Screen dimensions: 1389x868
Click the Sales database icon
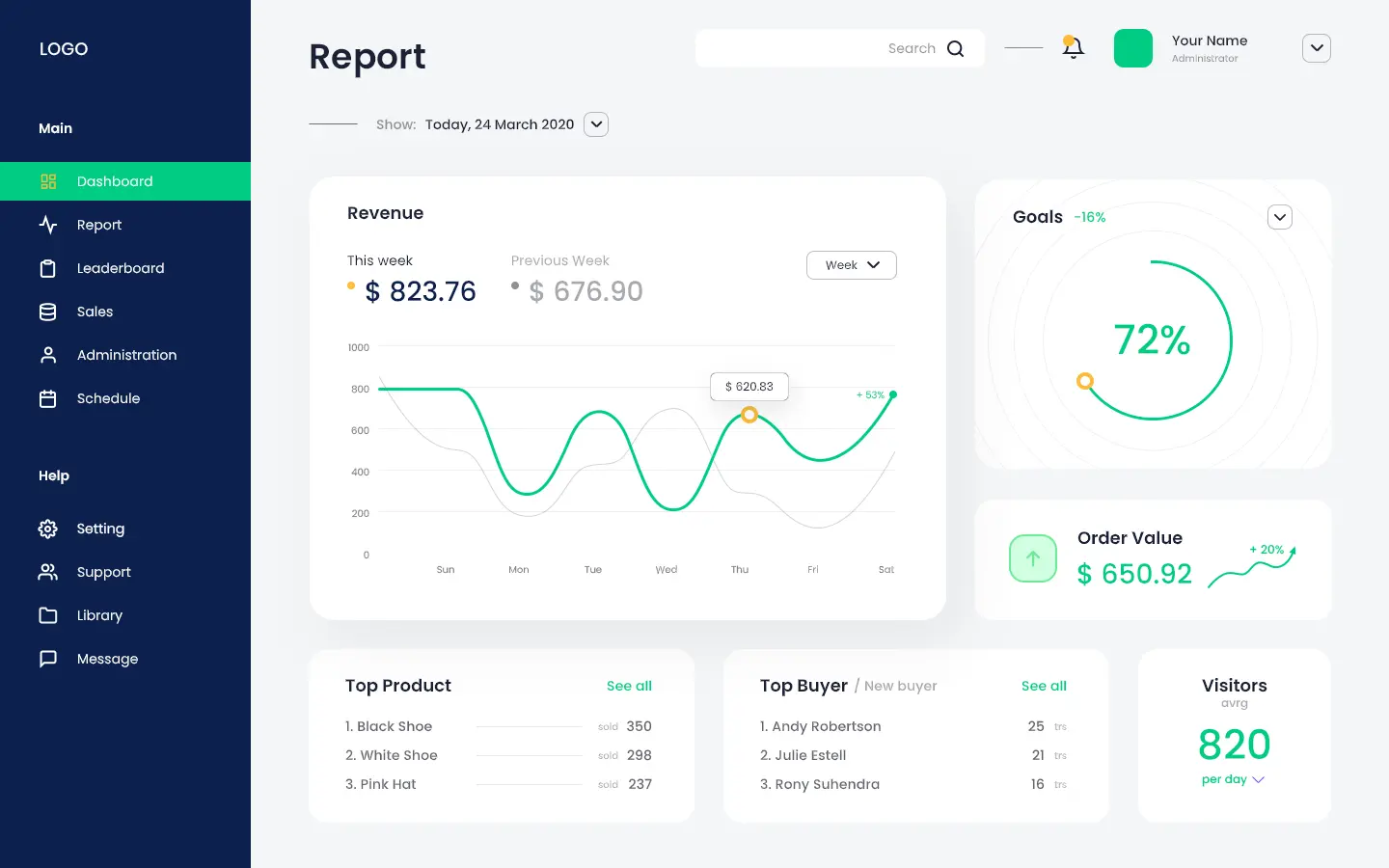48,312
